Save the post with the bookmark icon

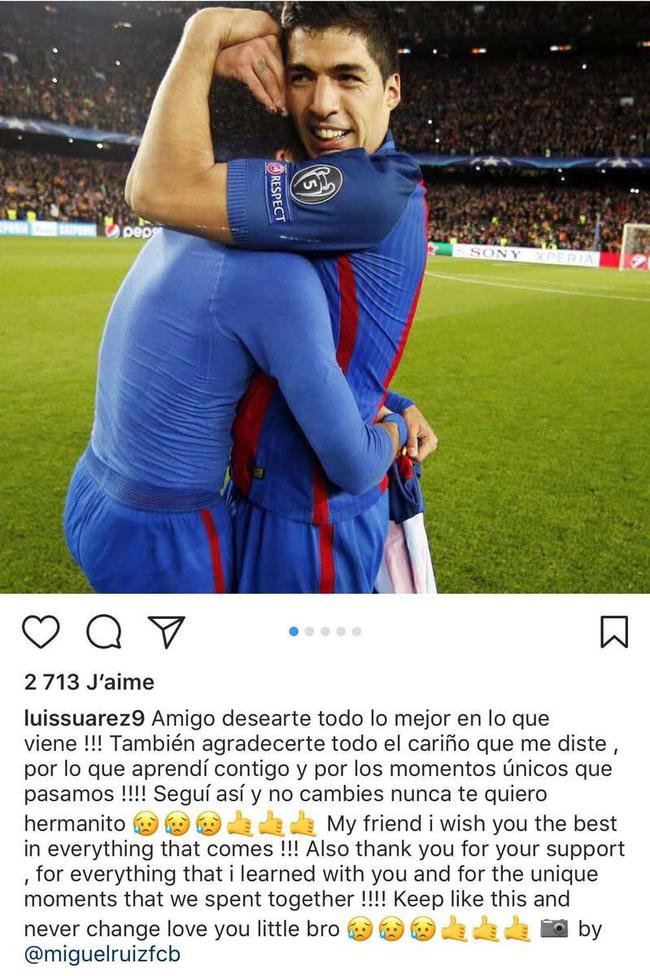[614, 632]
